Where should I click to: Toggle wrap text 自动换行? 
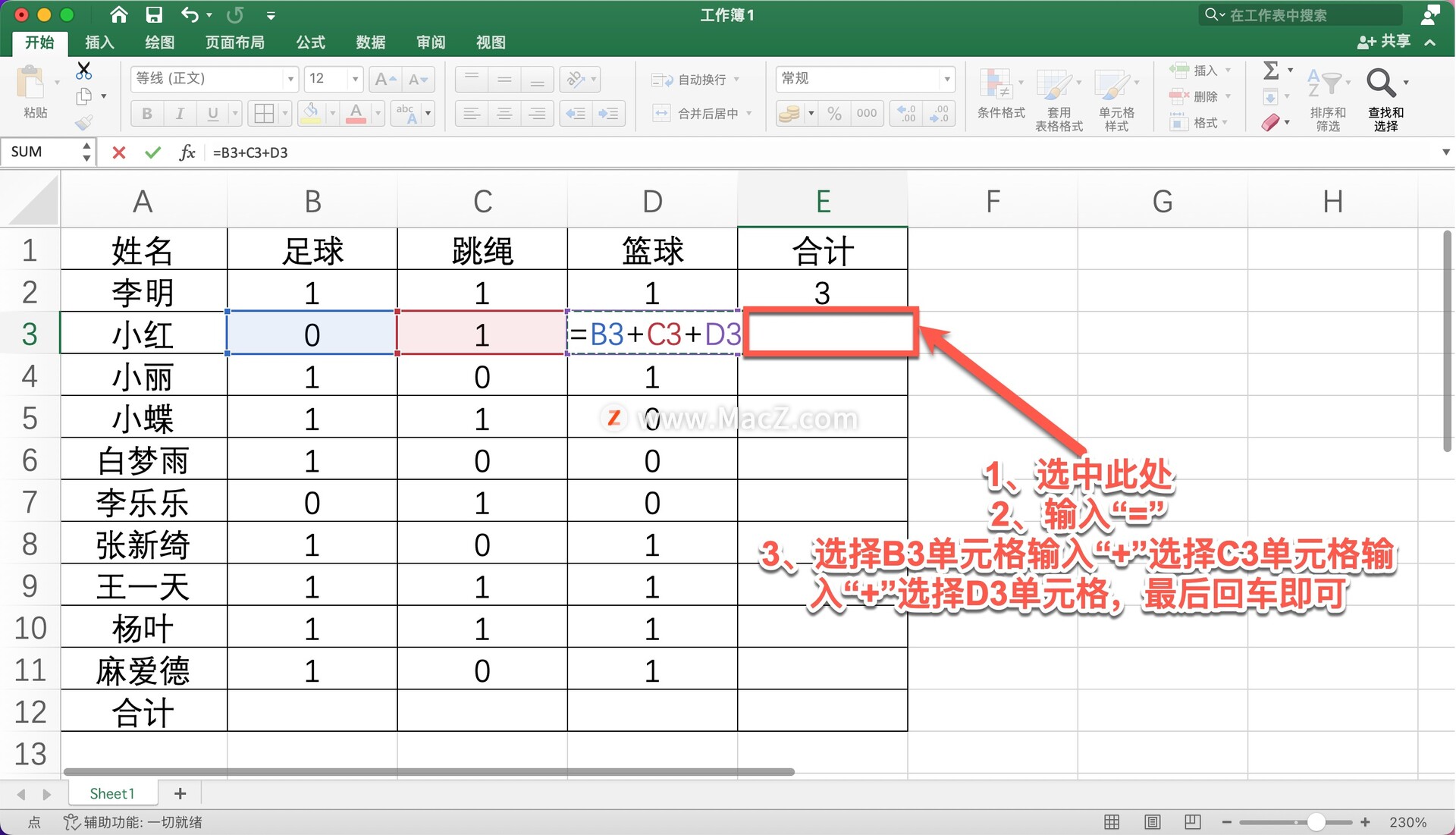pos(689,79)
